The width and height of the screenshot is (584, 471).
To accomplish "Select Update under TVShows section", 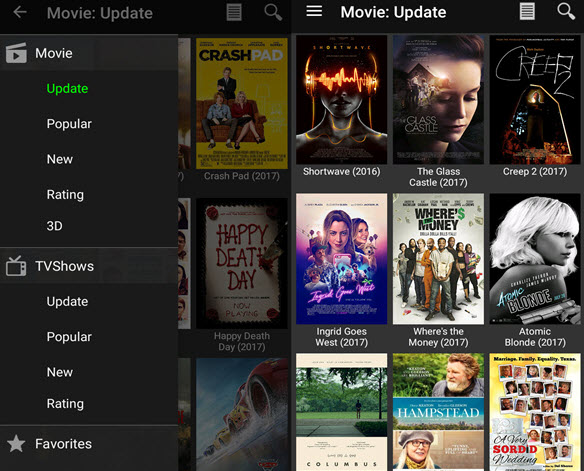I will (67, 301).
